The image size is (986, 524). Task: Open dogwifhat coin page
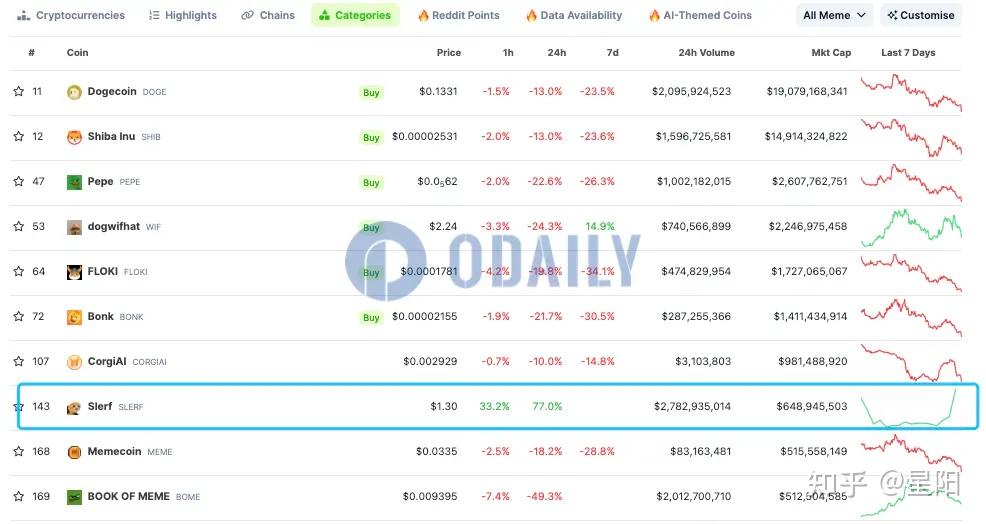114,226
